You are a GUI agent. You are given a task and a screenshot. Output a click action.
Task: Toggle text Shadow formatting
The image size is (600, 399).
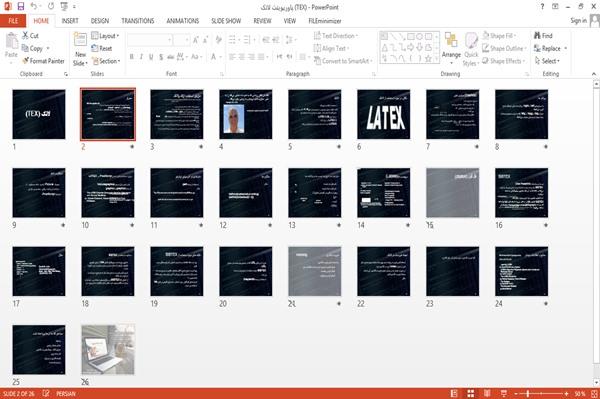coord(161,57)
